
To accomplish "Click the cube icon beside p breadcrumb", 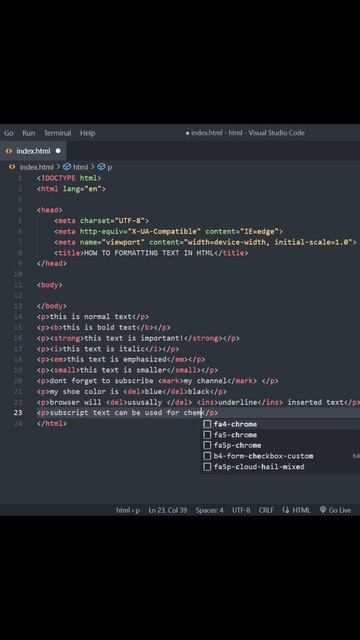I will point(101,167).
